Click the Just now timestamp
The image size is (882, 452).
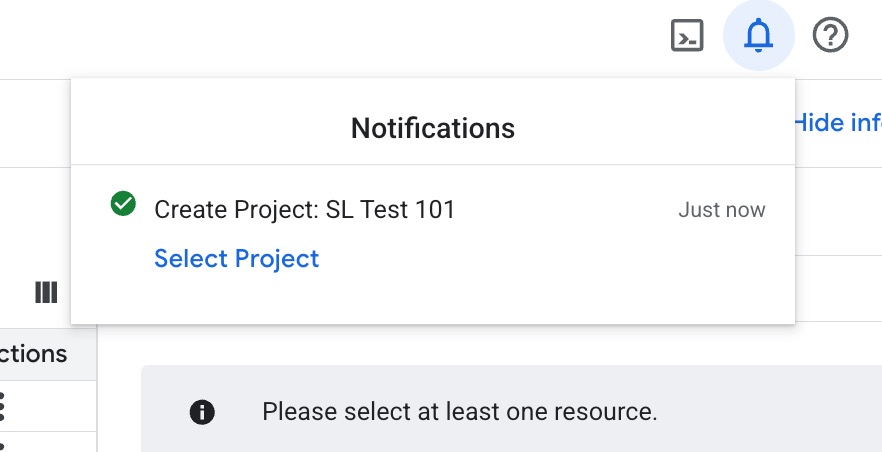pyautogui.click(x=721, y=210)
